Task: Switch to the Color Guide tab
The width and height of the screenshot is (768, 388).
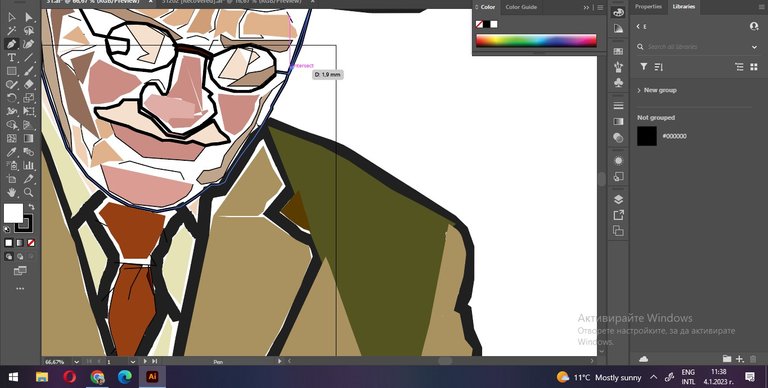Action: [x=521, y=7]
